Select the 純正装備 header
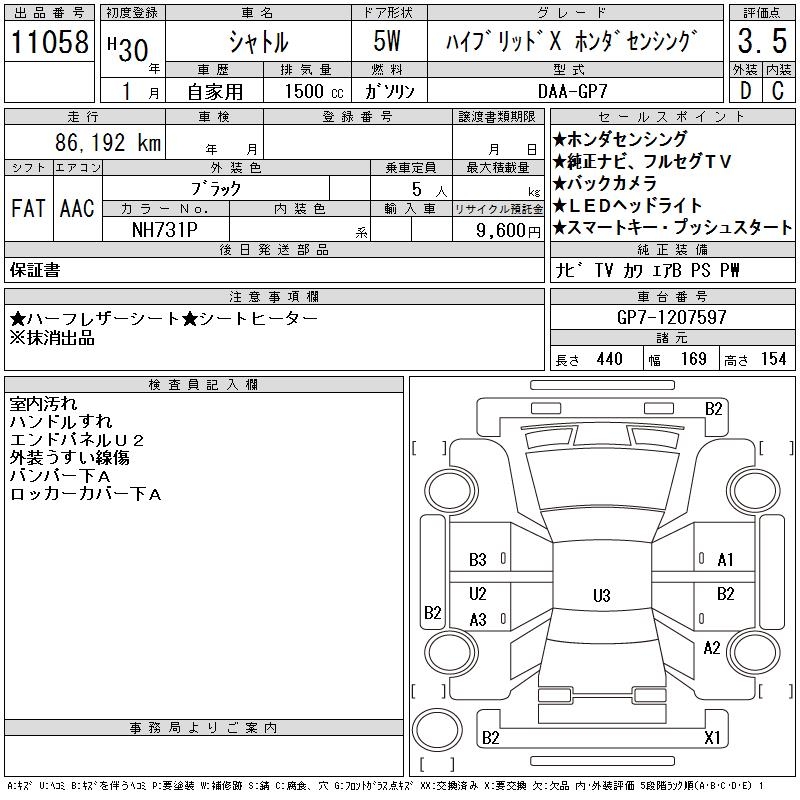Image resolution: width=800 pixels, height=800 pixels. (x=672, y=249)
